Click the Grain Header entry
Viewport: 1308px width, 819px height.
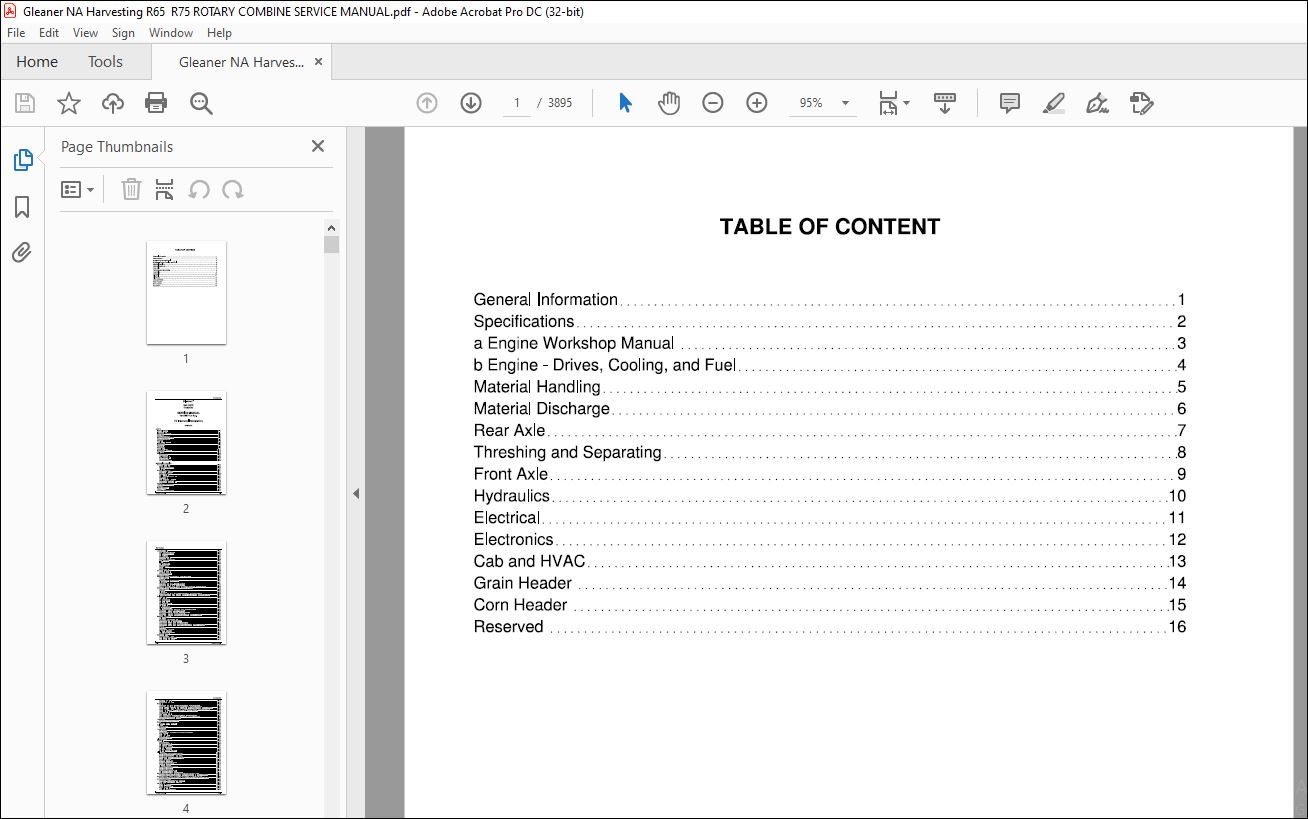point(523,584)
